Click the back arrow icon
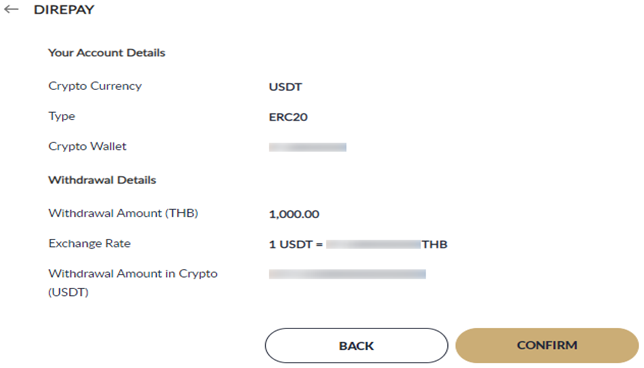Screen dimensions: 644x368 pos(12,9)
